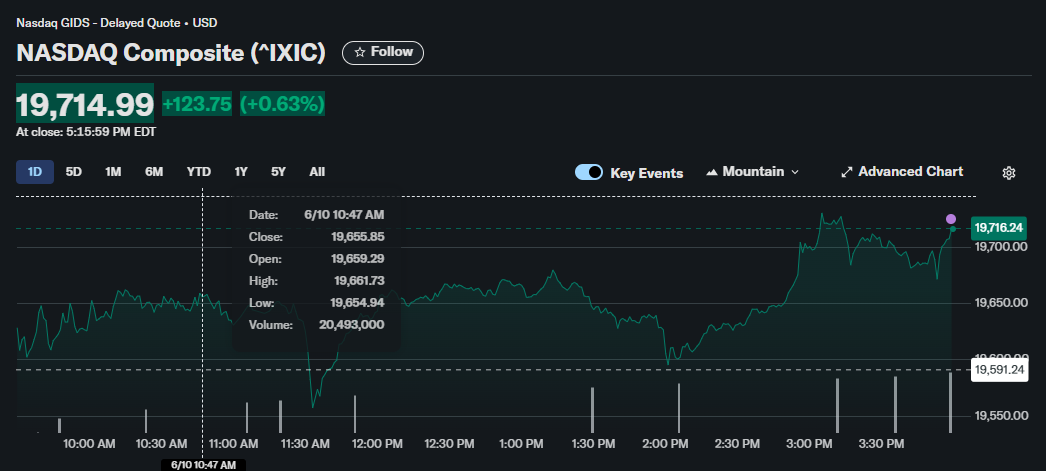Click the 19,591.24 previous close label
1046x471 pixels.
click(999, 370)
